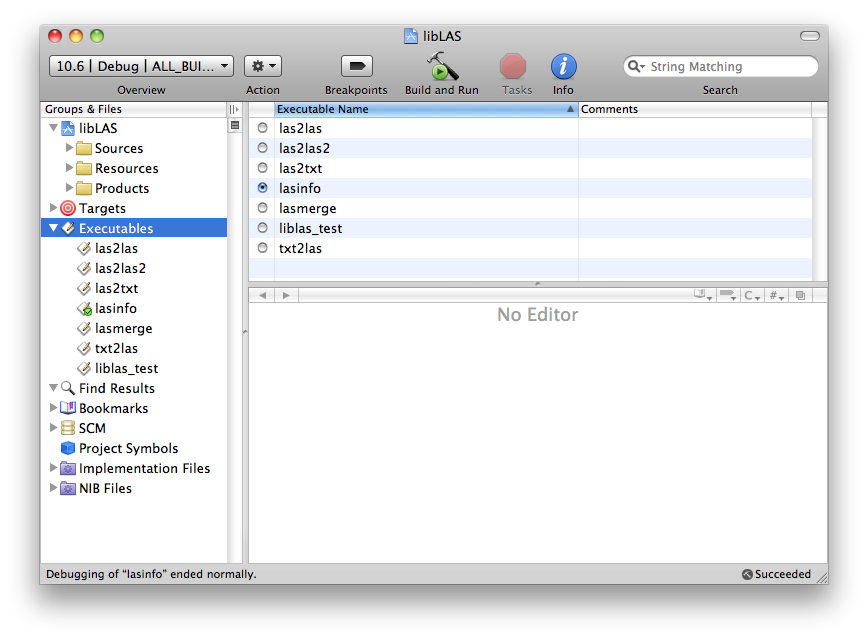Open the Overview build configuration dropdown
This screenshot has height=639, width=868.
pos(141,66)
